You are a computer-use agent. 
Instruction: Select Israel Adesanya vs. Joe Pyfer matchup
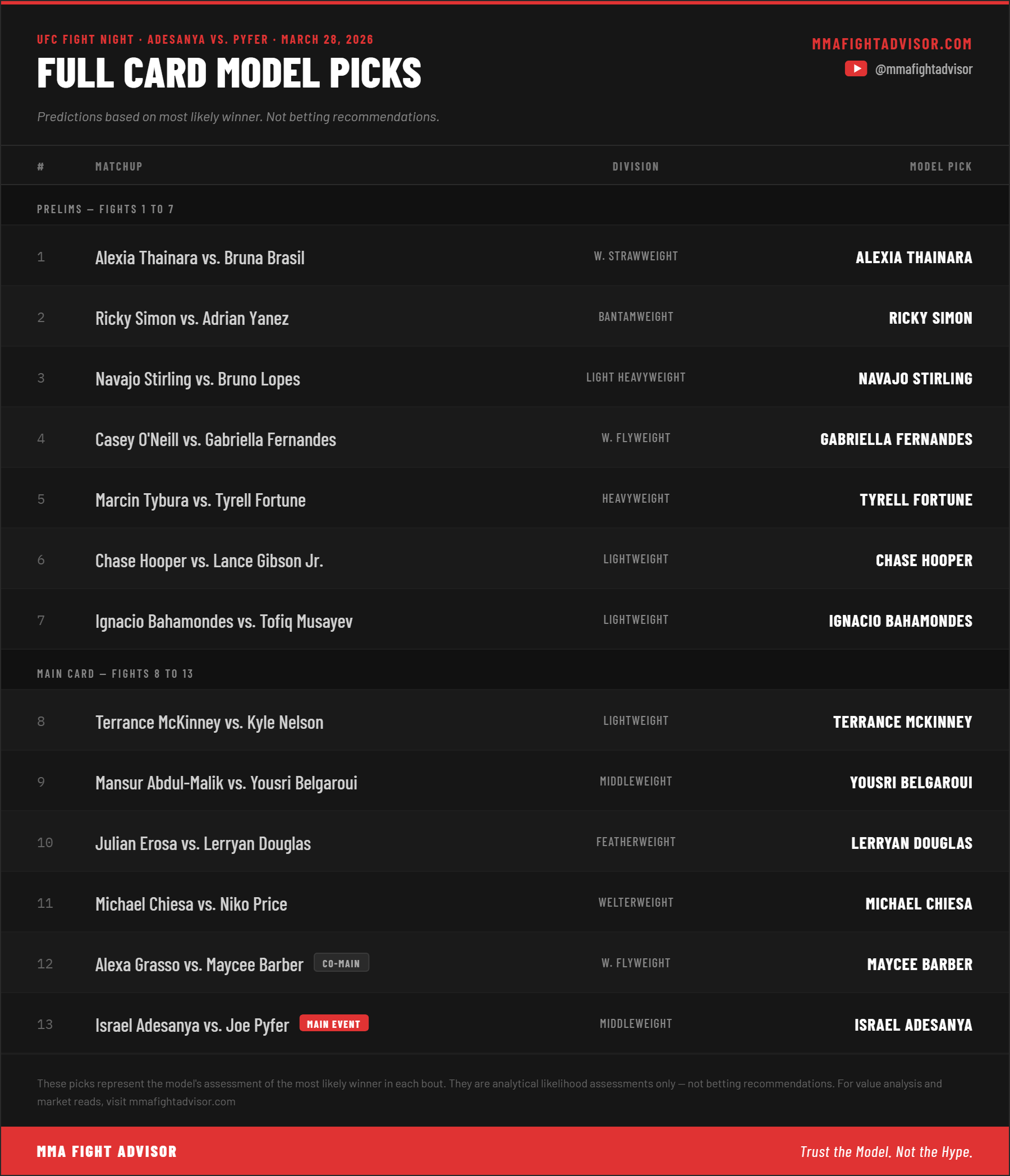(192, 1025)
